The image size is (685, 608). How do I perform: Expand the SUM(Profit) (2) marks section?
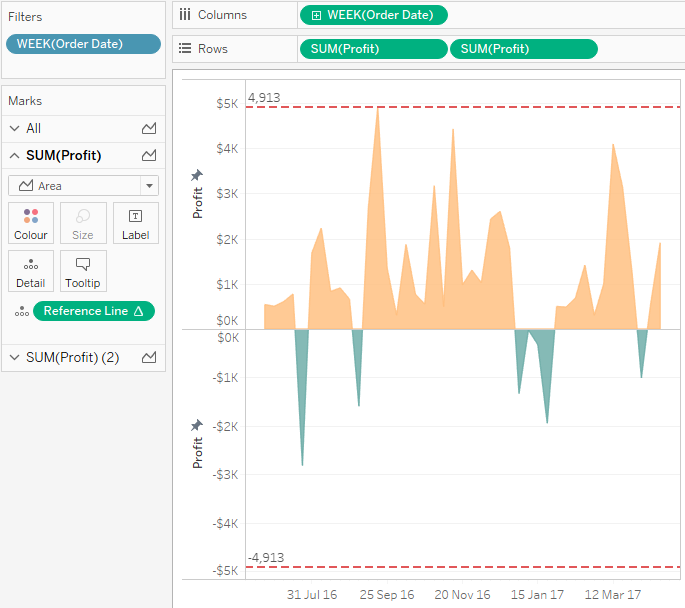click(14, 357)
